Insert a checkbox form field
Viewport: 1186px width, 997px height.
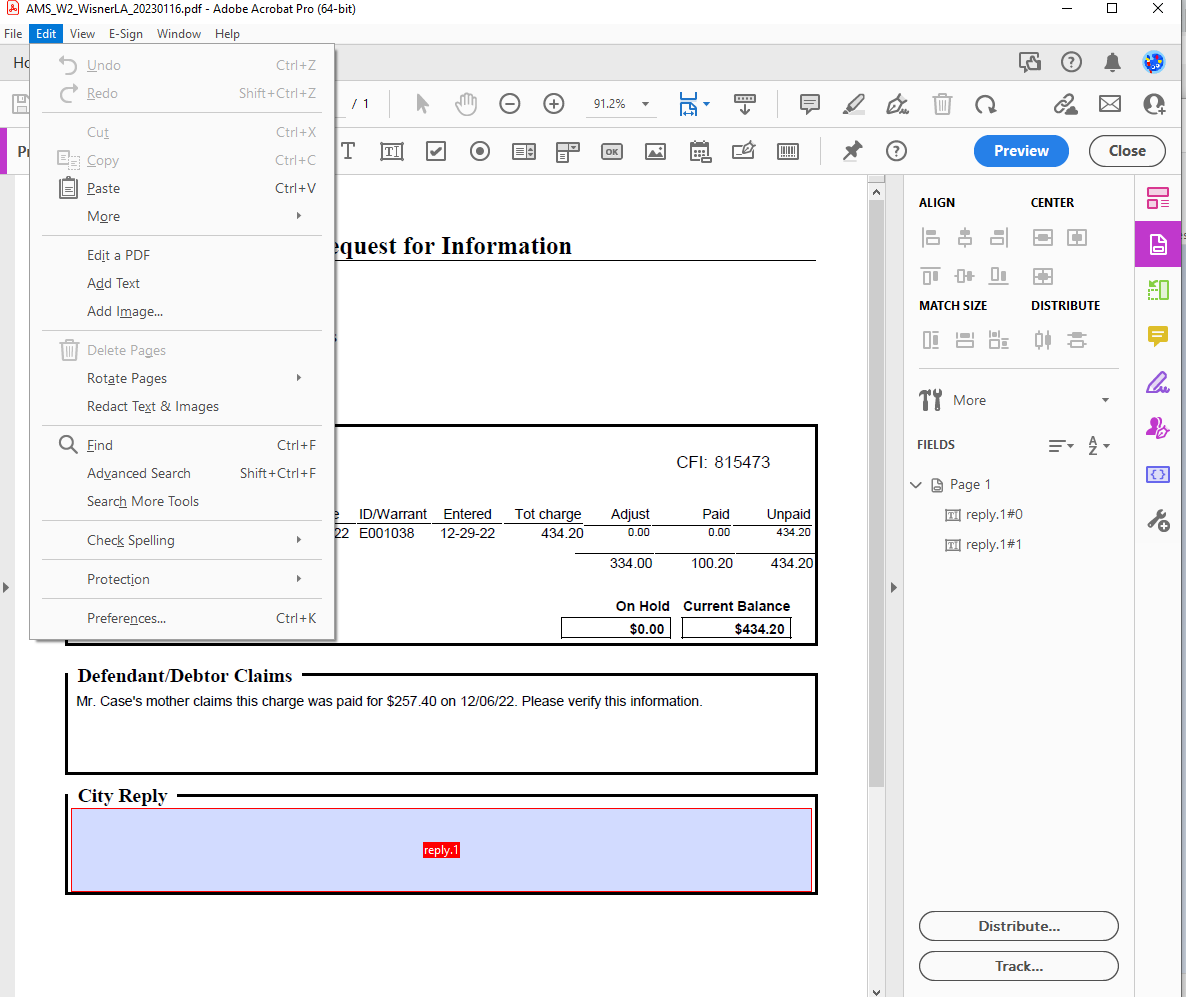click(435, 151)
